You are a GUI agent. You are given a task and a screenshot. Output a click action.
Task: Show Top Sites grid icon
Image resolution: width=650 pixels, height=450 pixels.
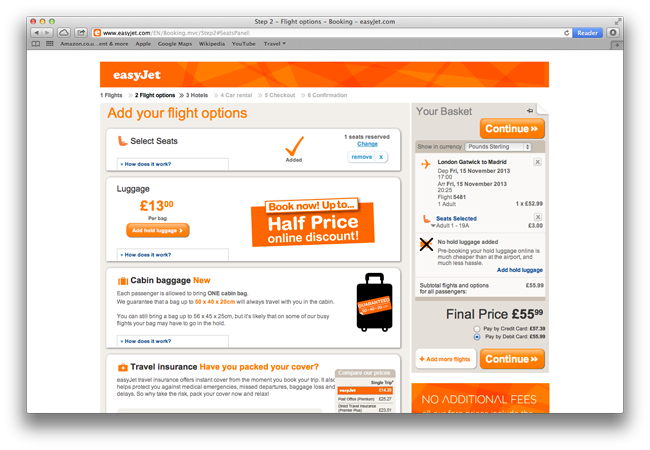point(50,44)
